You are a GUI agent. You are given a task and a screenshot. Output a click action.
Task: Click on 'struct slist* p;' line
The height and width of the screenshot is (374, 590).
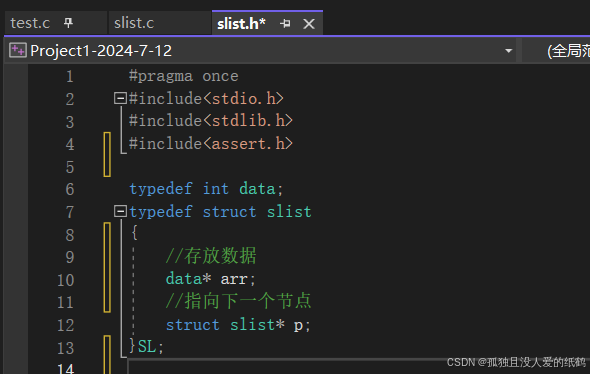click(x=239, y=325)
